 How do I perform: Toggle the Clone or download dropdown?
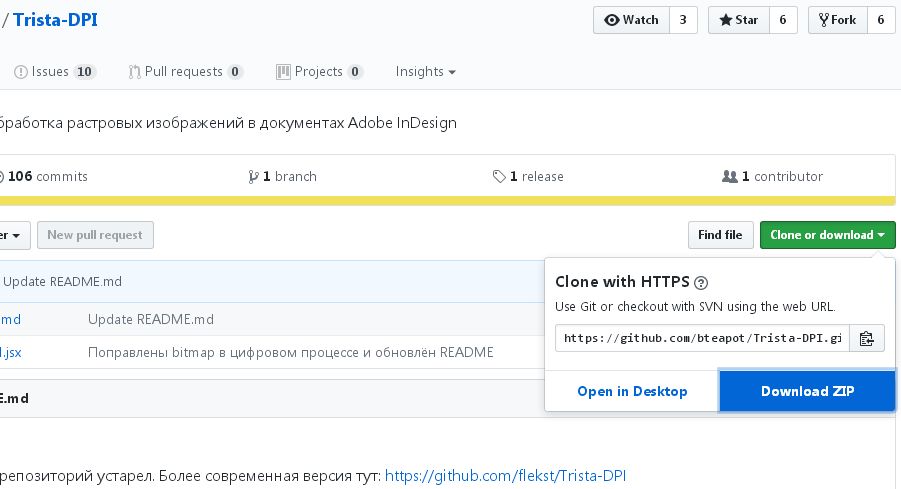(827, 235)
